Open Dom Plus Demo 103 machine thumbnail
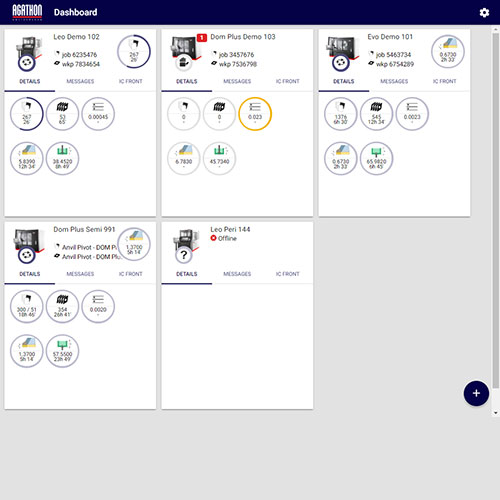 click(x=185, y=53)
